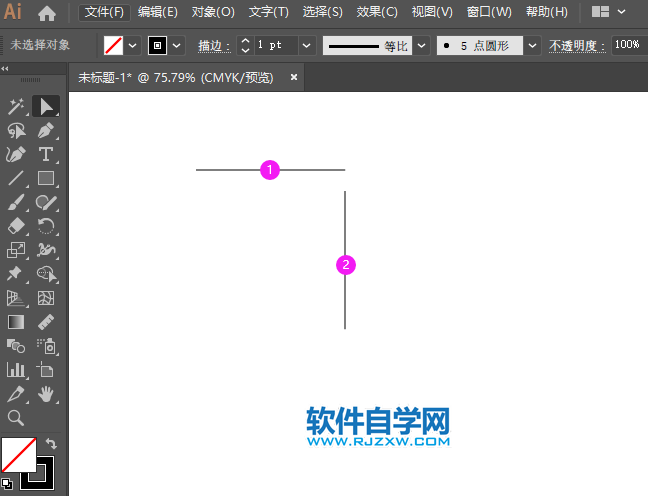
Task: Select the Shaper tool
Action: point(46,203)
